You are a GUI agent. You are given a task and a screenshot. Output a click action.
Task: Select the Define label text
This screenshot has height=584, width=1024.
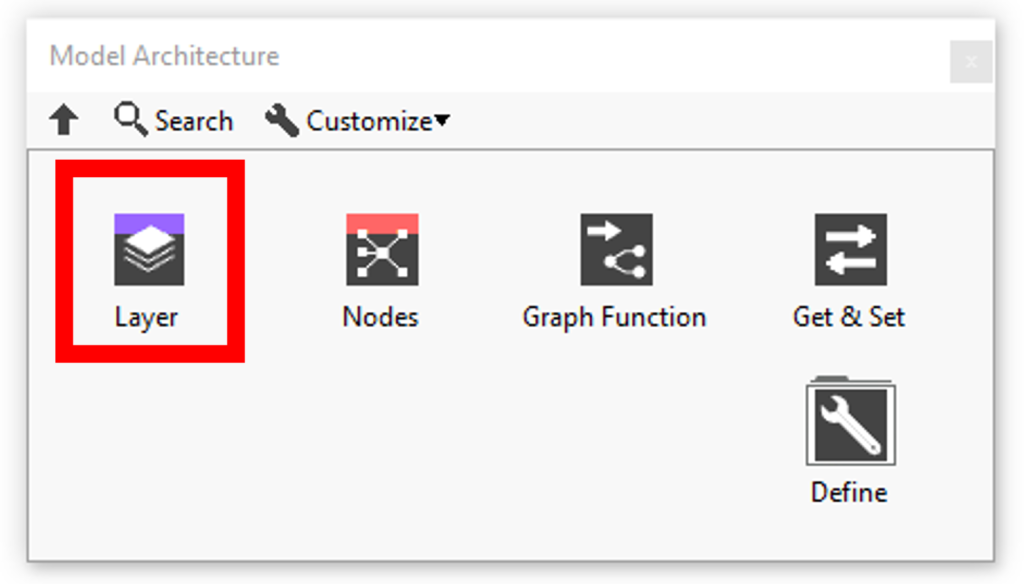point(849,492)
